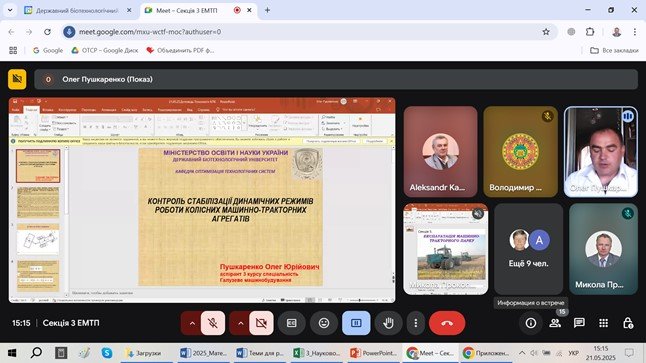The width and height of the screenshot is (646, 363).
Task: Raise hand in the meeting
Action: coord(388,323)
